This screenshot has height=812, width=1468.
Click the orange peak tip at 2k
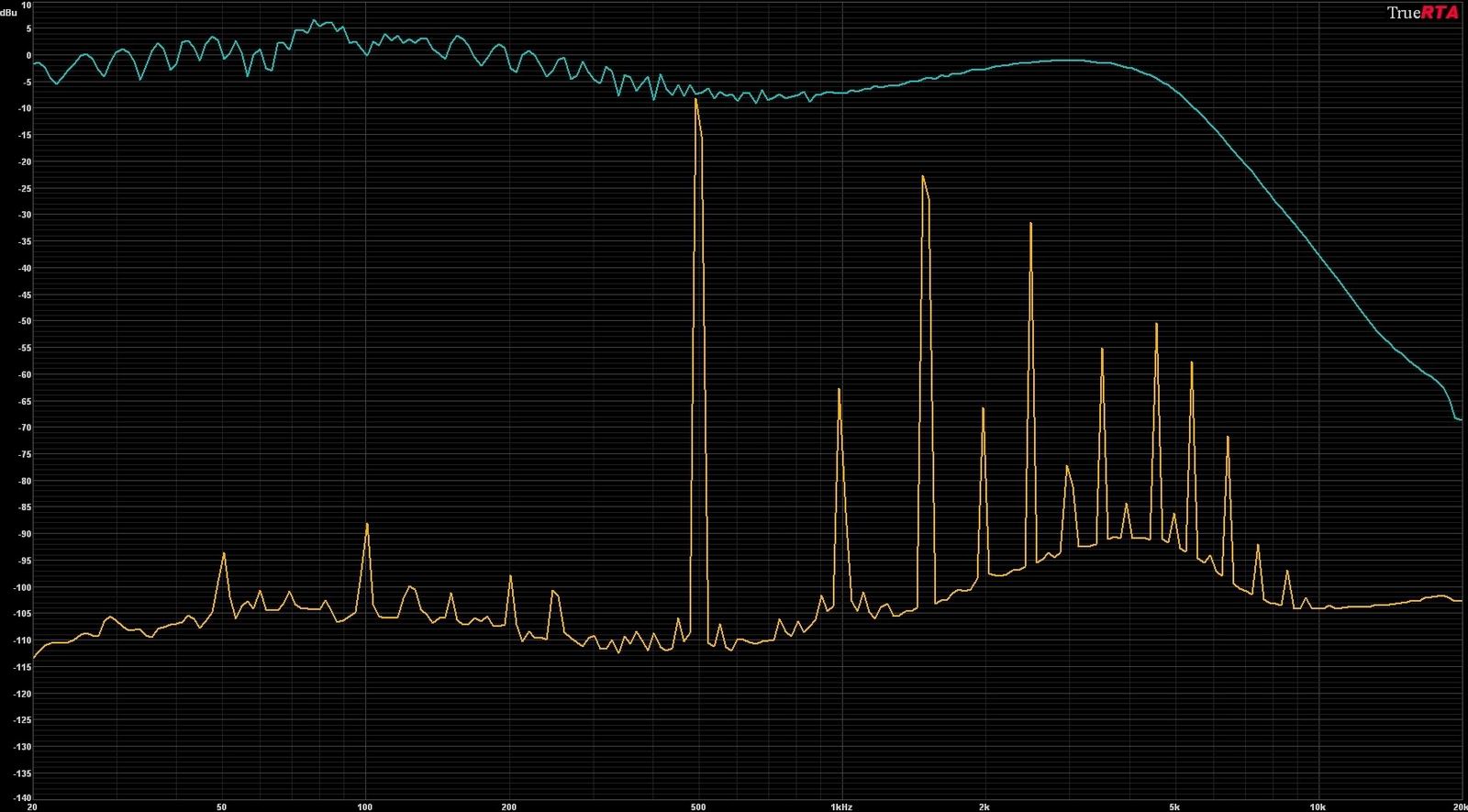click(983, 407)
